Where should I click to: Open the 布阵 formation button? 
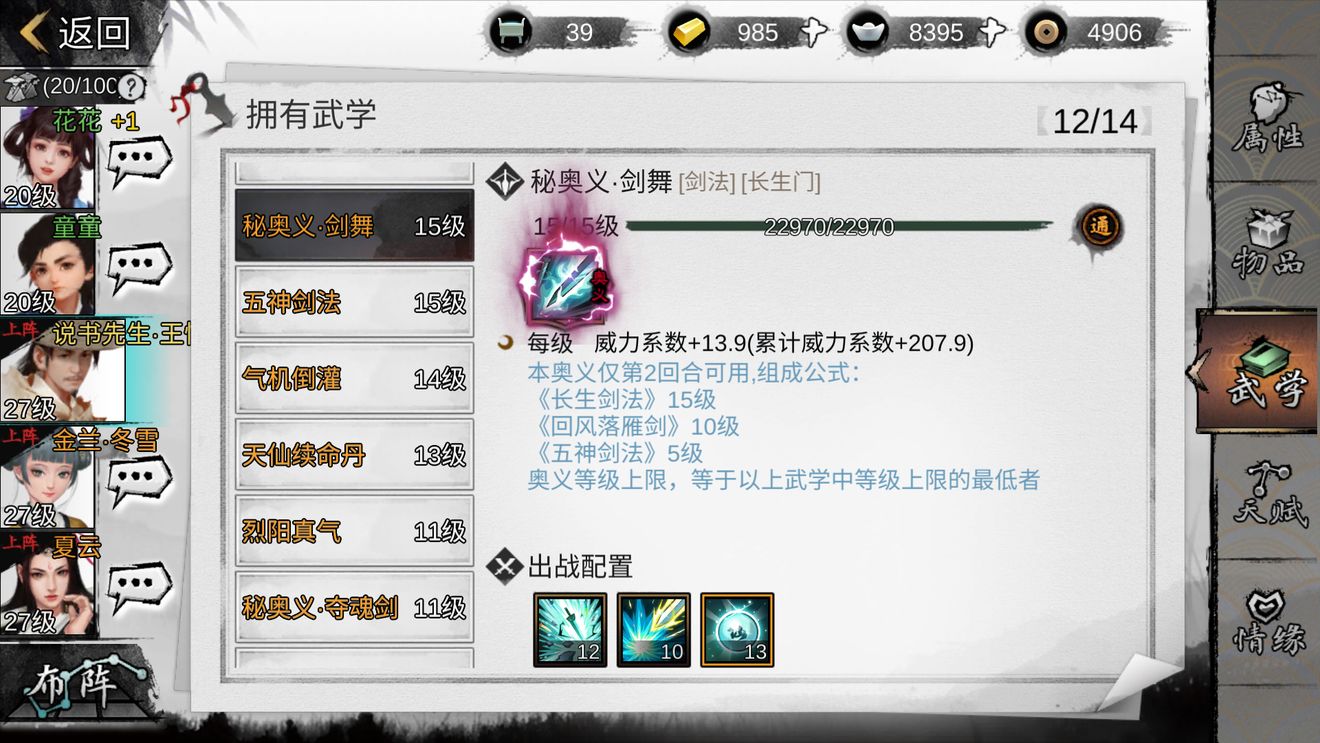[78, 686]
